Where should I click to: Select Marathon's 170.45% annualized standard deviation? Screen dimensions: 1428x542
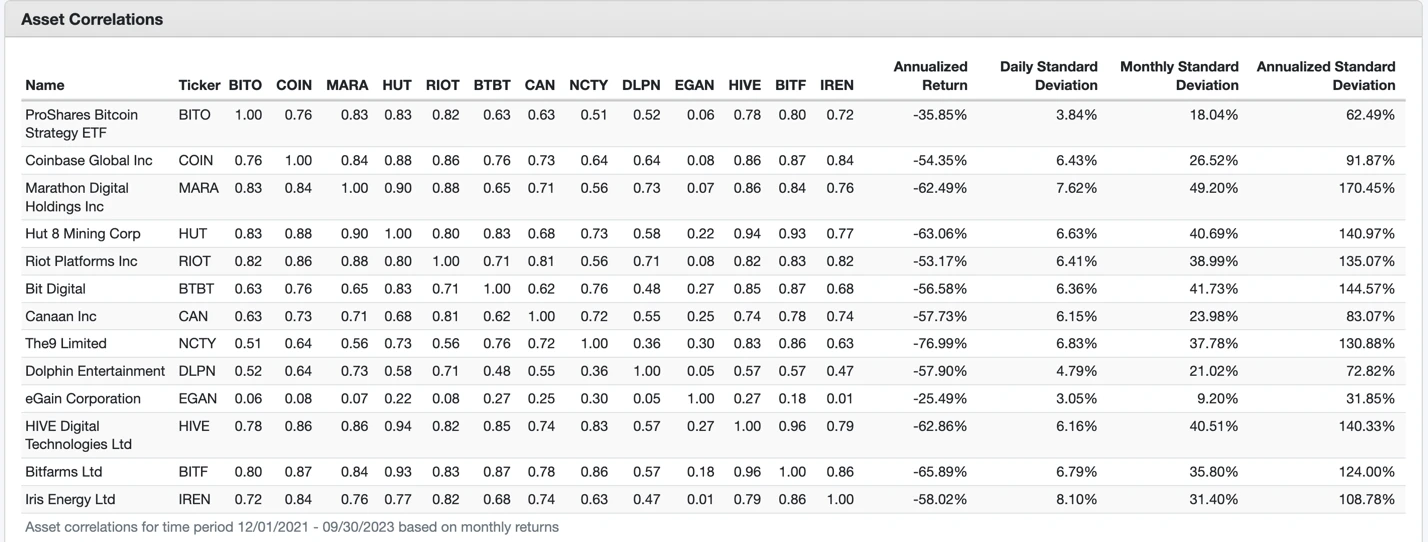[x=1366, y=188]
